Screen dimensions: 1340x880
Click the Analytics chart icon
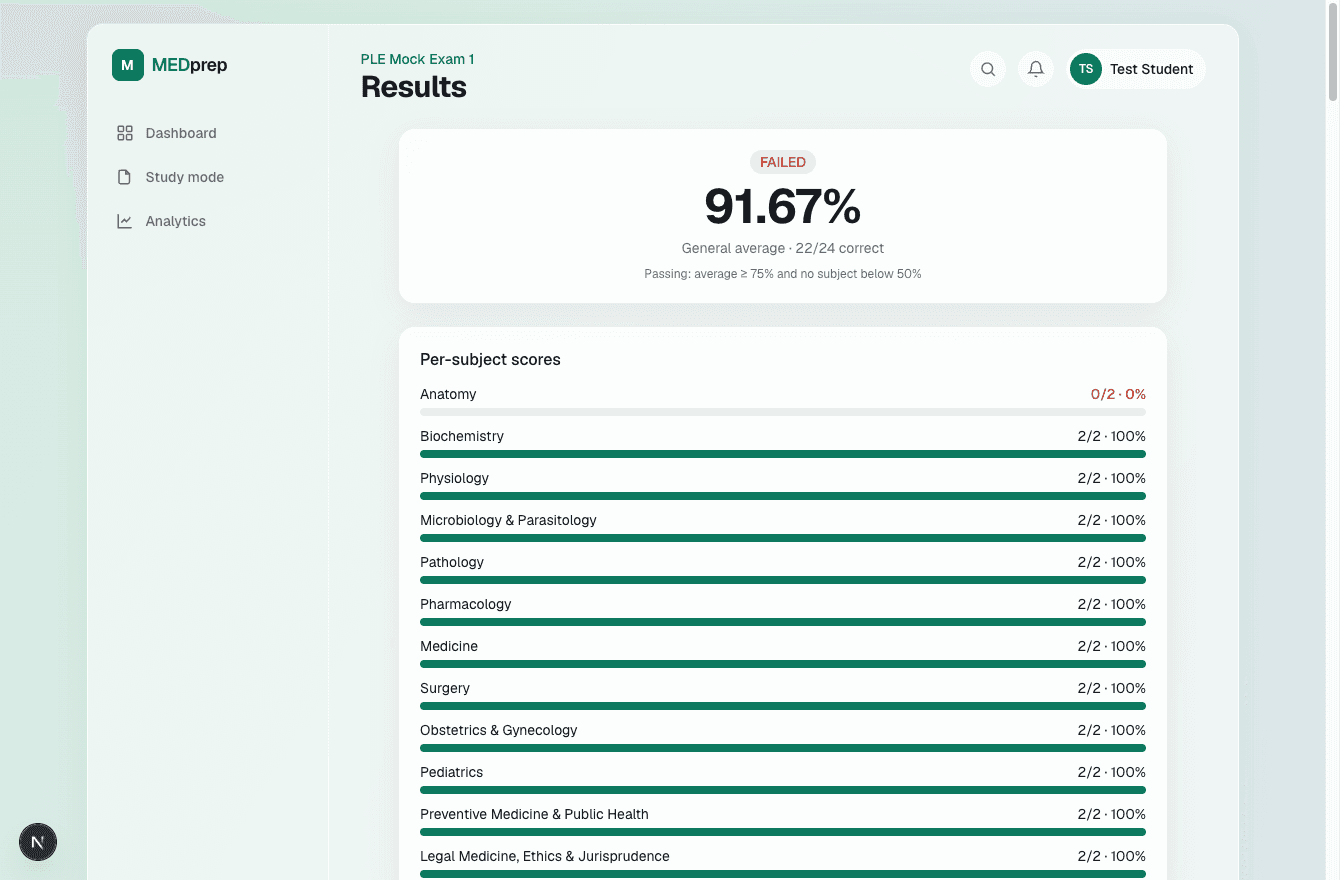click(x=125, y=221)
